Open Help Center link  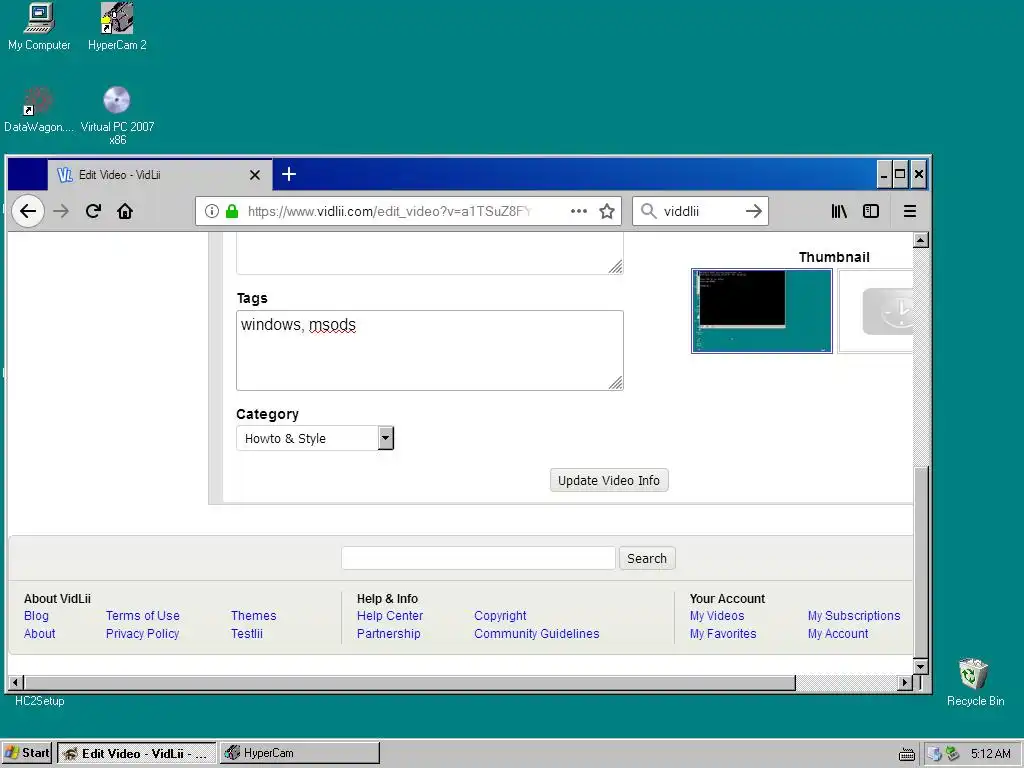(x=390, y=616)
